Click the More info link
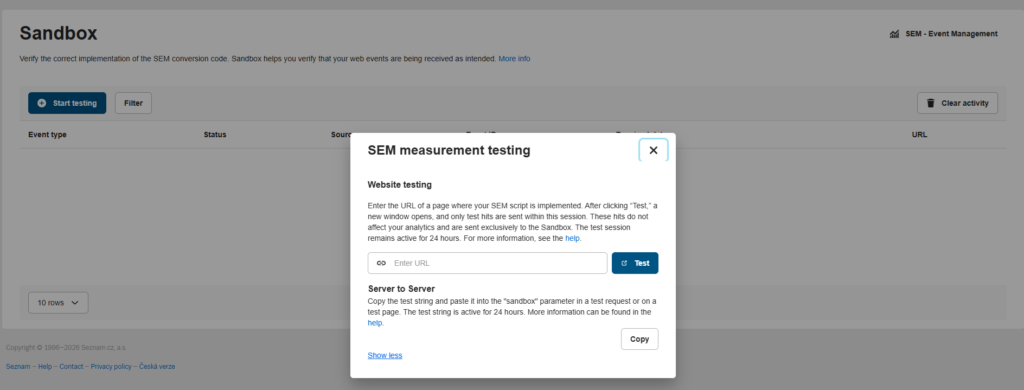The width and height of the screenshot is (1024, 390). [x=515, y=59]
